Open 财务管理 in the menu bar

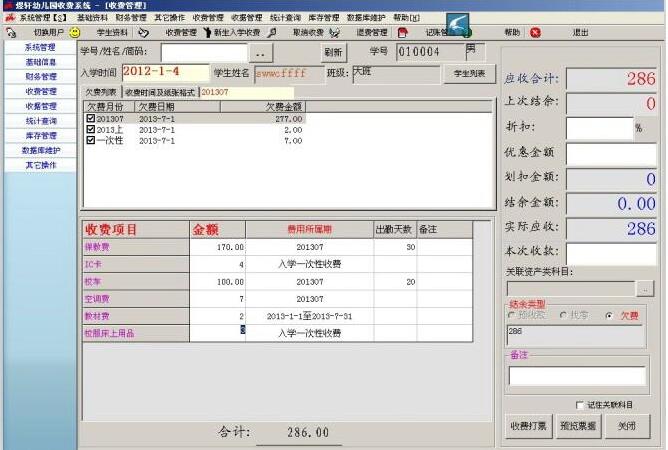131,18
